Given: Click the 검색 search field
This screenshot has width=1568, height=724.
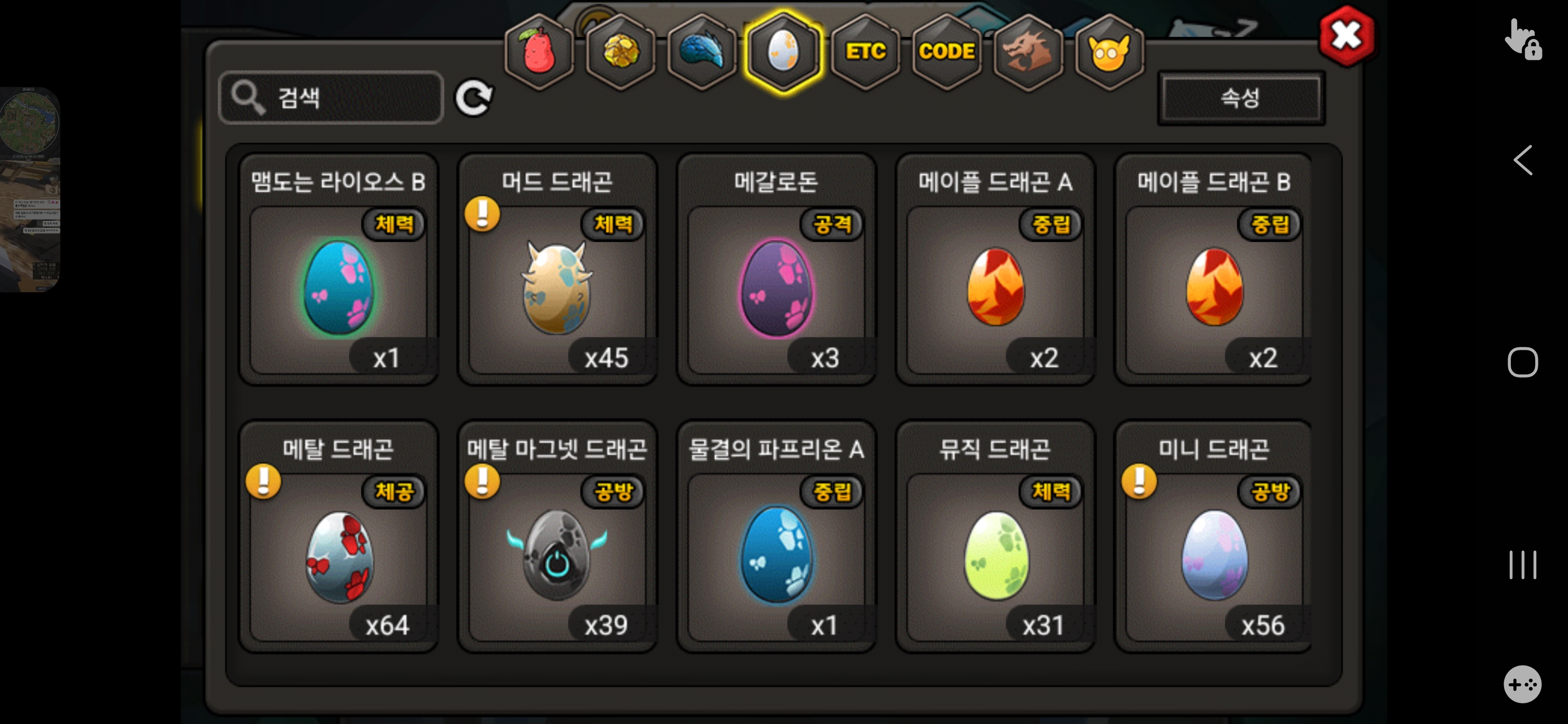Looking at the screenshot, I should point(331,98).
